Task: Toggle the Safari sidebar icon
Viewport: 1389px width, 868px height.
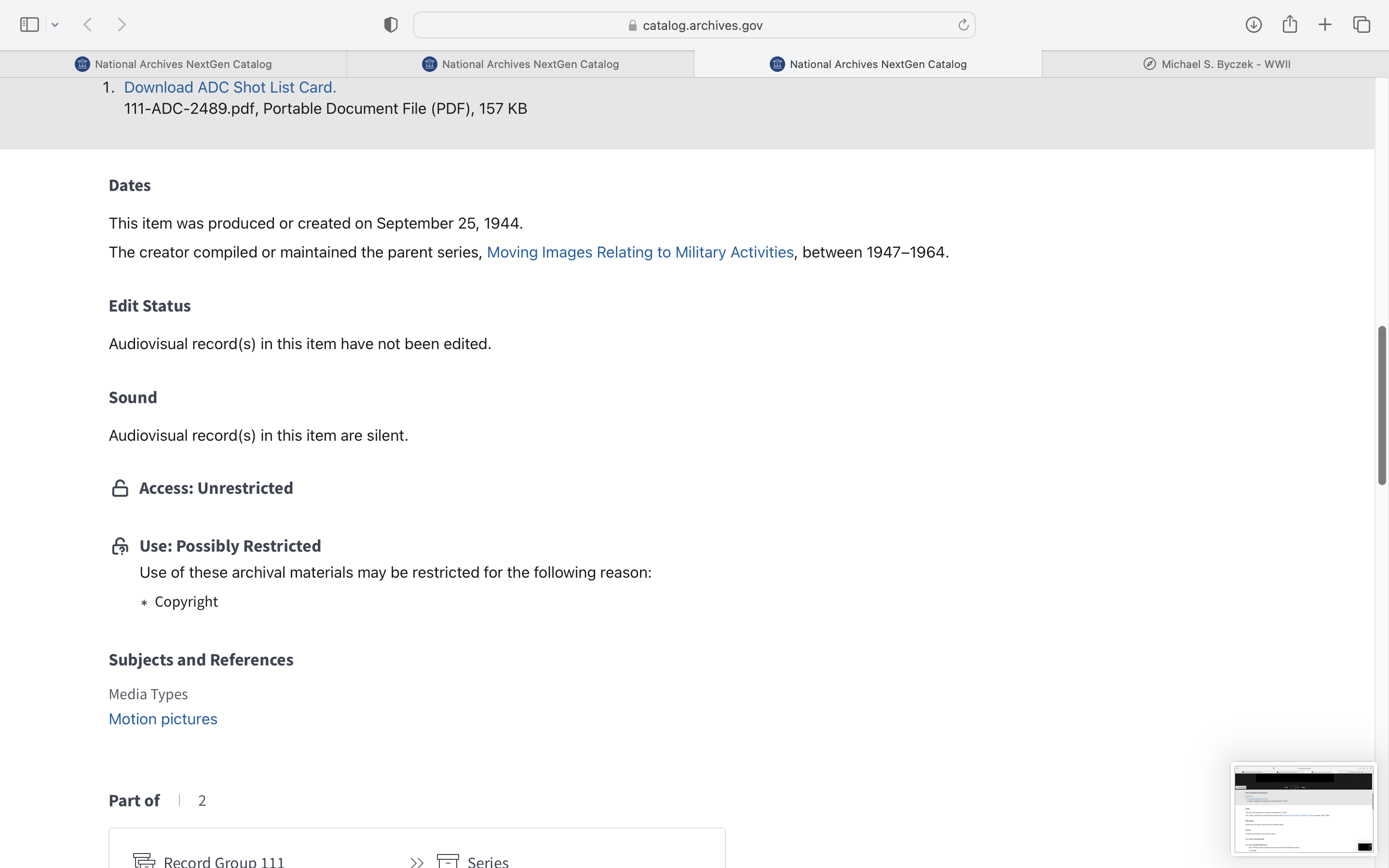Action: (x=29, y=25)
